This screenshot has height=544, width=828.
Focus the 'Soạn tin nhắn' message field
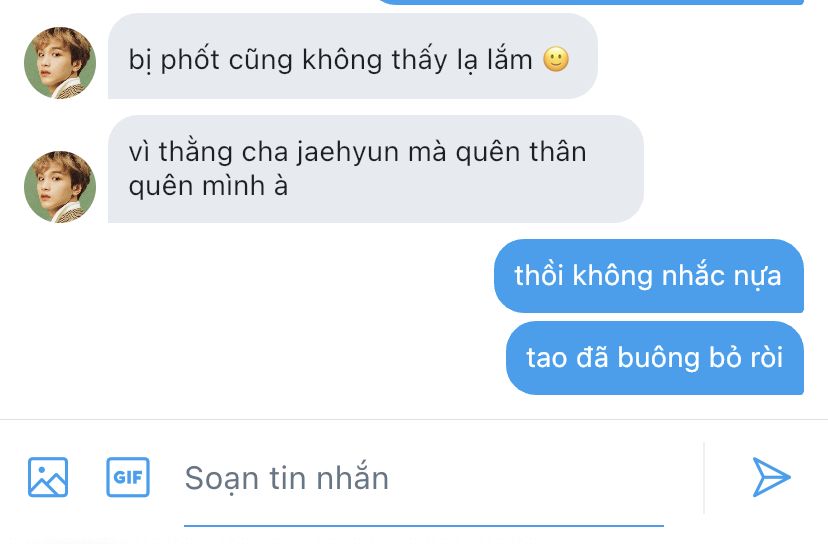[x=424, y=478]
